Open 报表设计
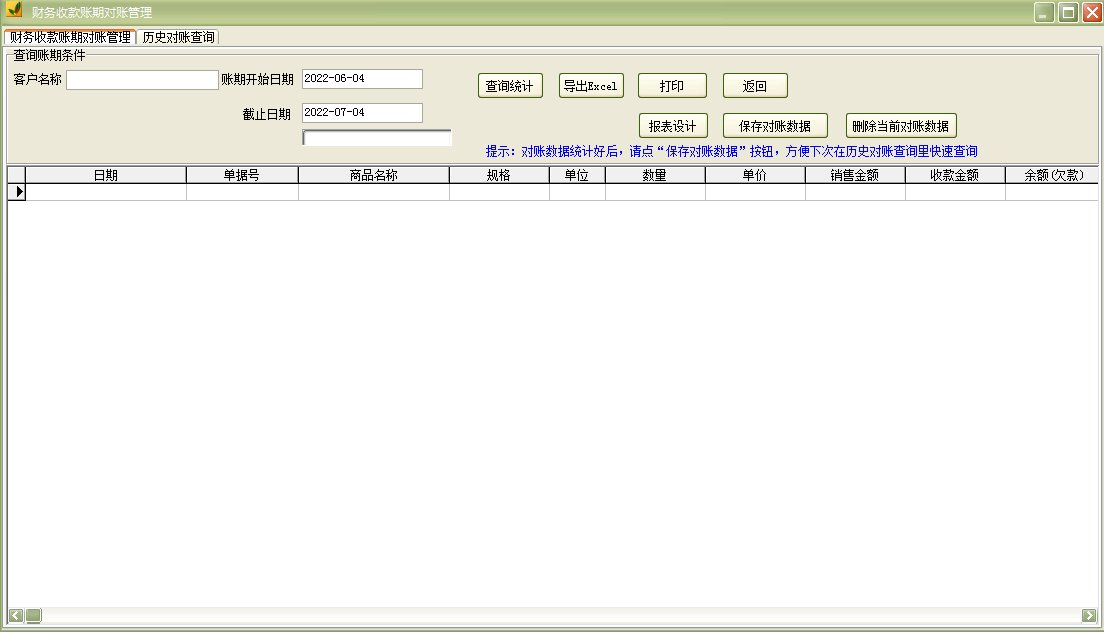This screenshot has width=1104, height=632. tap(673, 126)
